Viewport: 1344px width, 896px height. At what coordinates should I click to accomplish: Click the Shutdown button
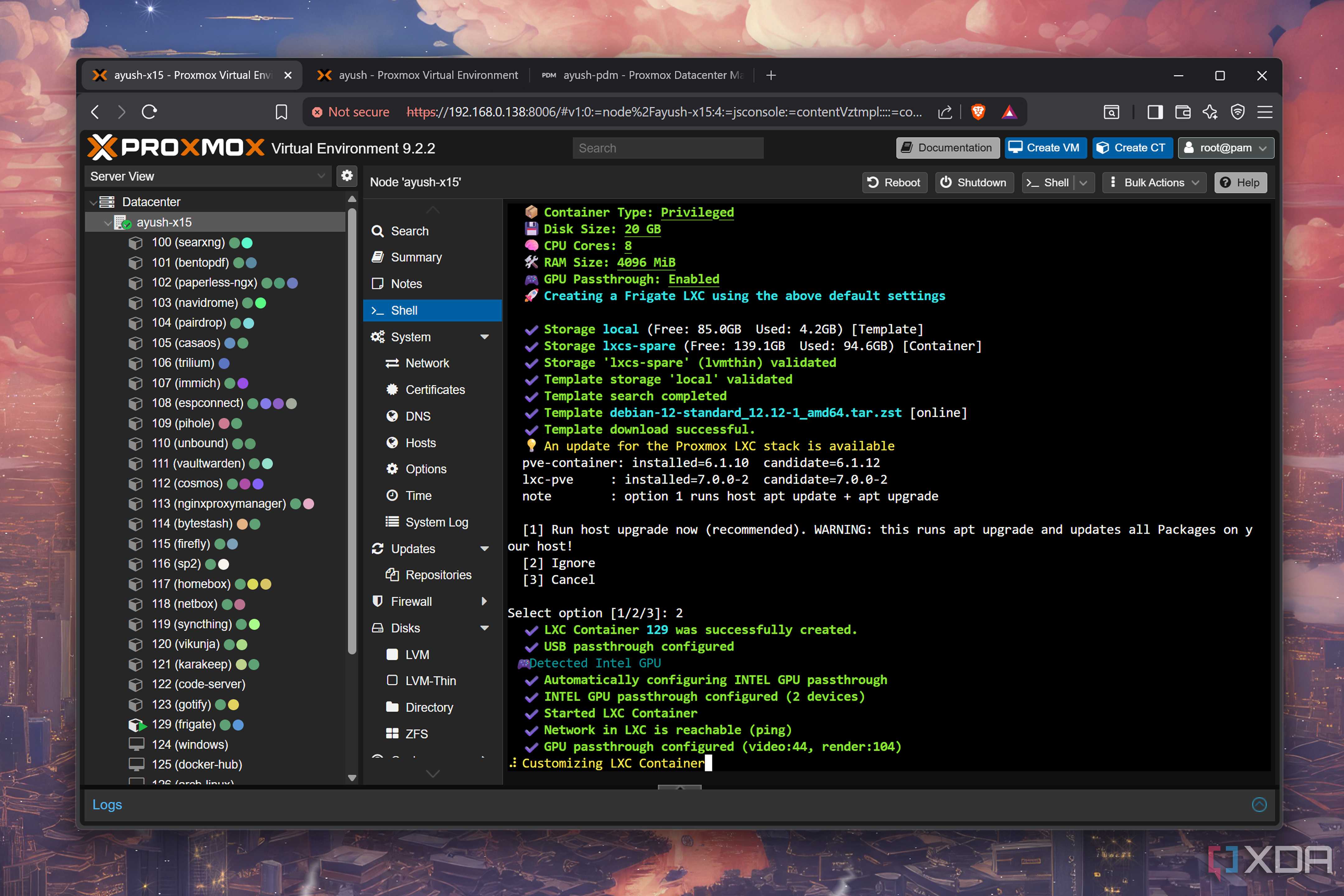974,183
